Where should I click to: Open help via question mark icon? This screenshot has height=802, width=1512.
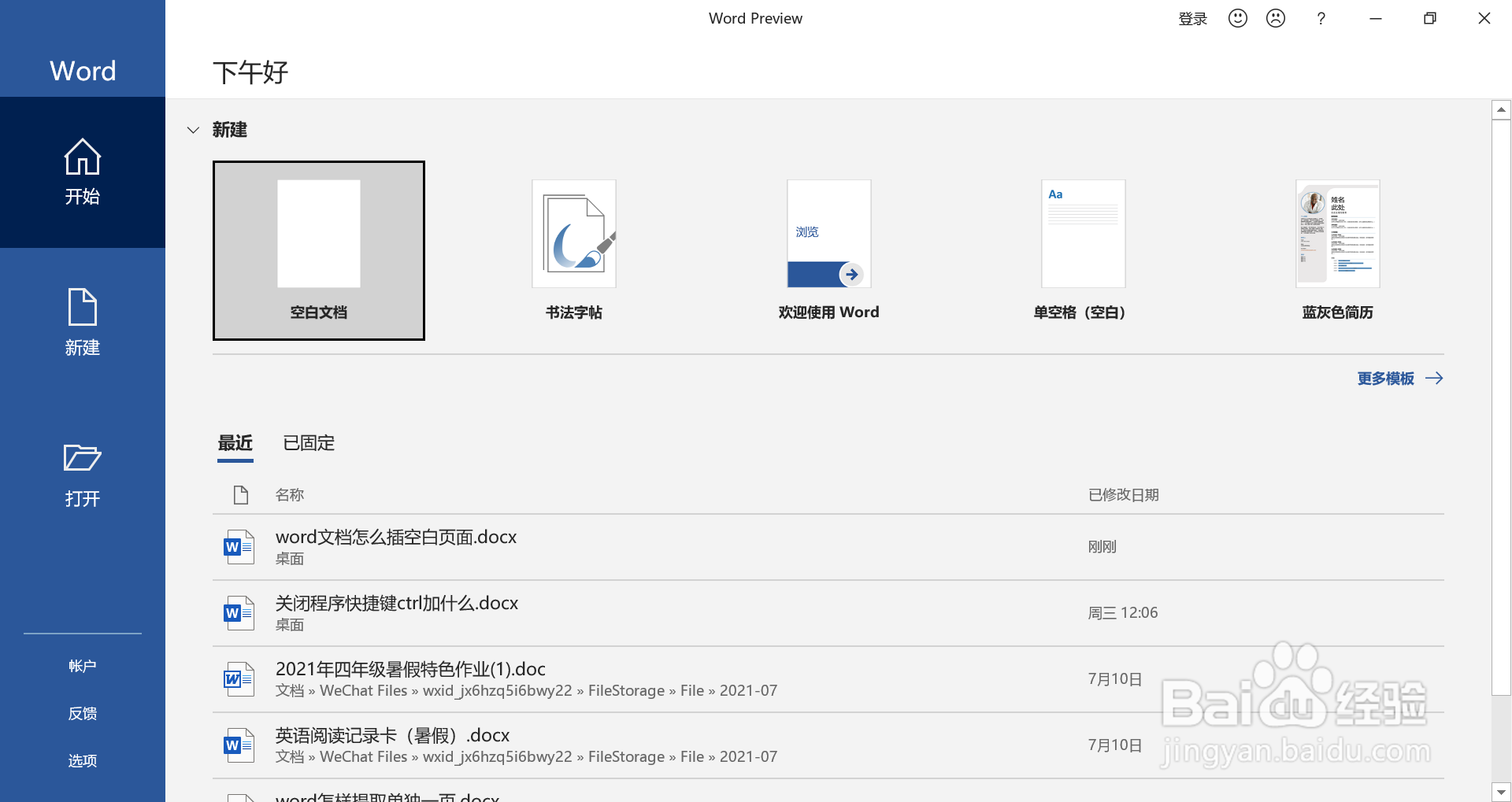[x=1321, y=18]
